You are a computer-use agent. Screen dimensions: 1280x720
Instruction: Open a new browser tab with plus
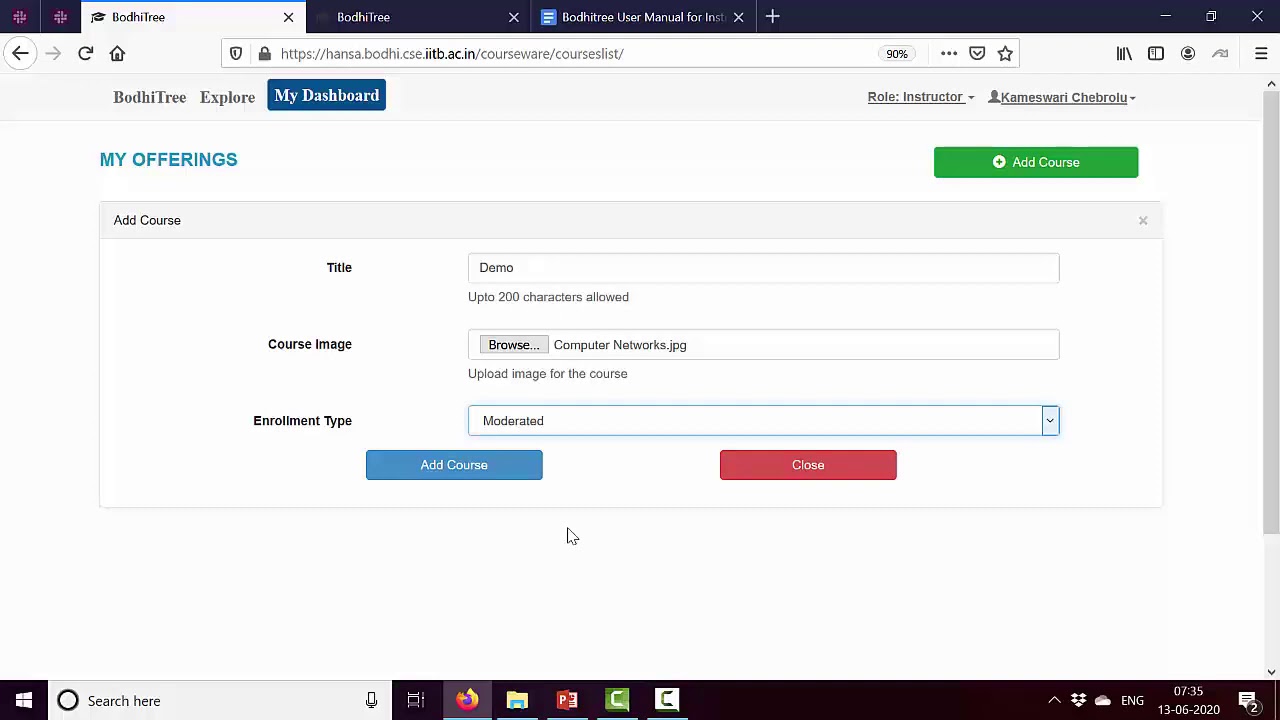[772, 17]
